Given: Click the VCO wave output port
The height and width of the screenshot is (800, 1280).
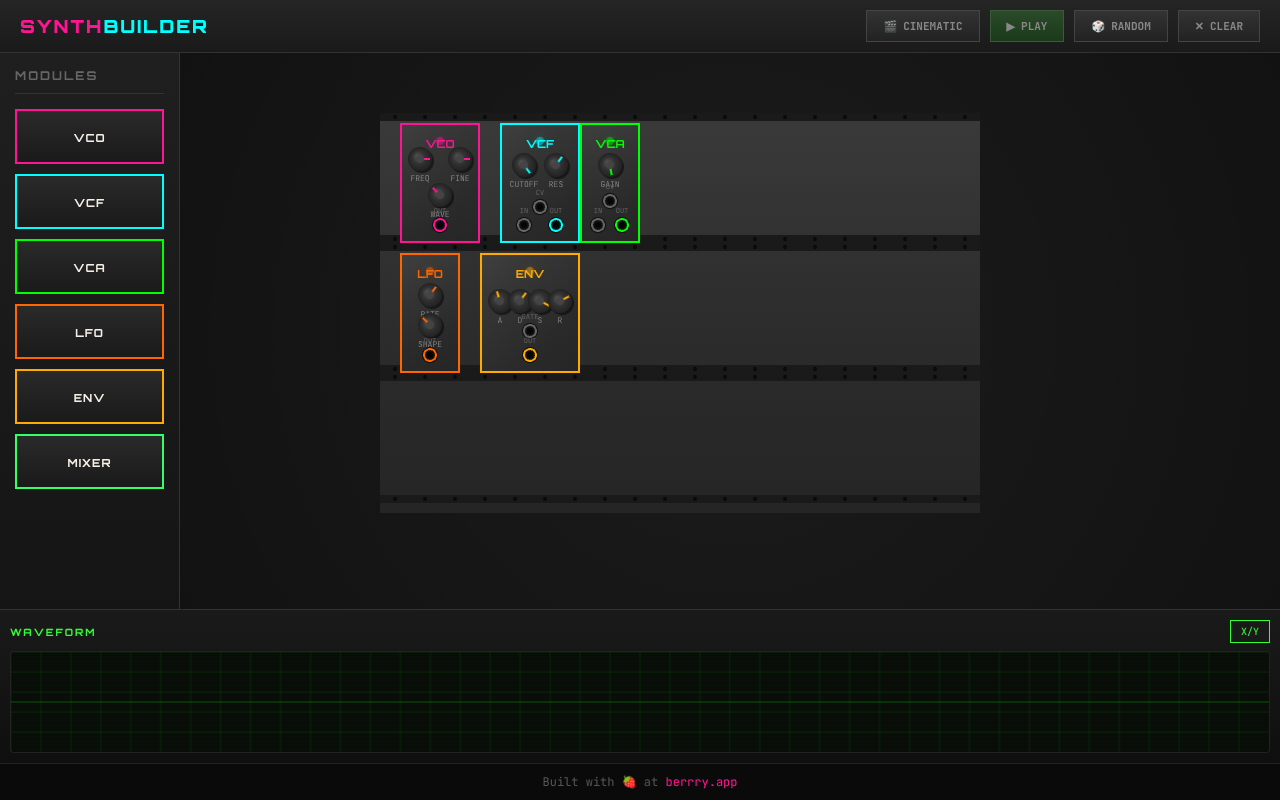Looking at the screenshot, I should click(x=440, y=225).
